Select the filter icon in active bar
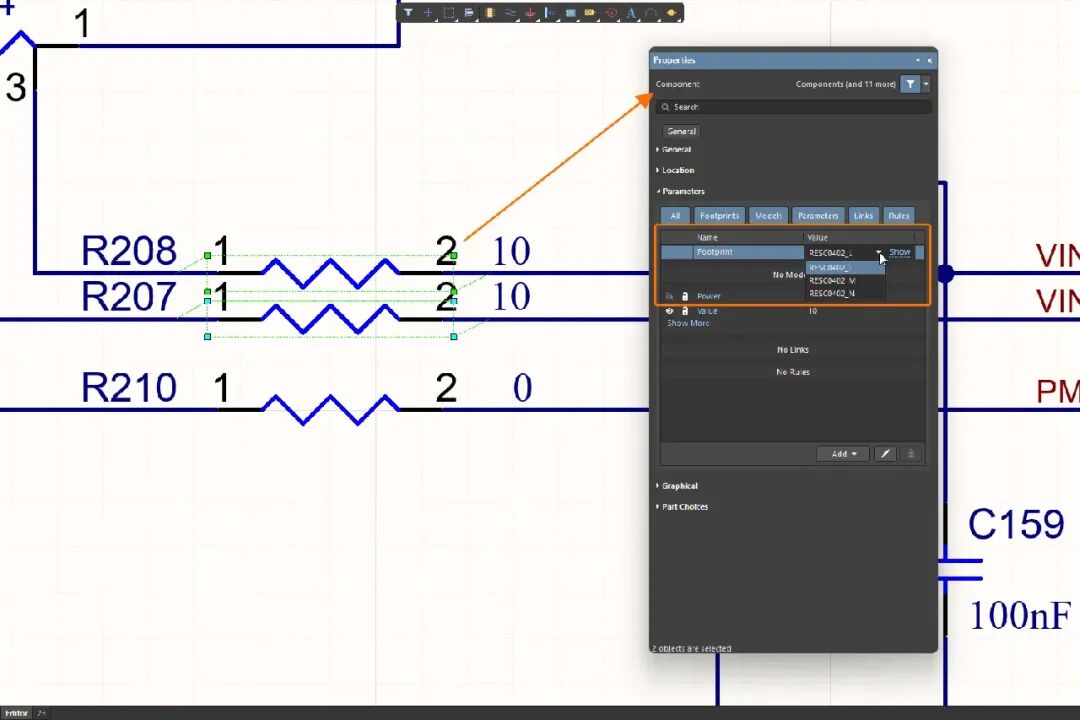 pyautogui.click(x=408, y=12)
